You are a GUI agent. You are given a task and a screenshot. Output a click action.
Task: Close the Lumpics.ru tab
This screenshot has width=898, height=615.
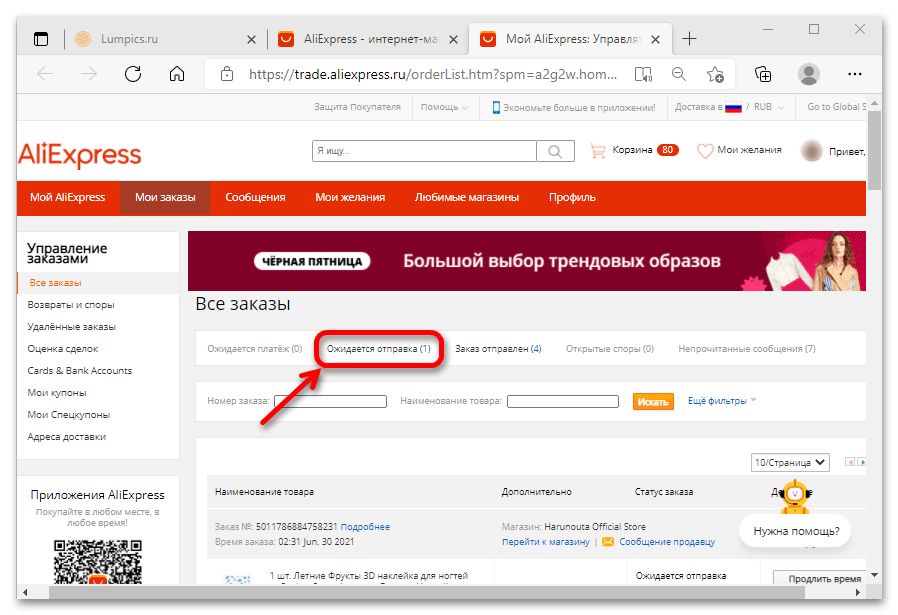[251, 40]
